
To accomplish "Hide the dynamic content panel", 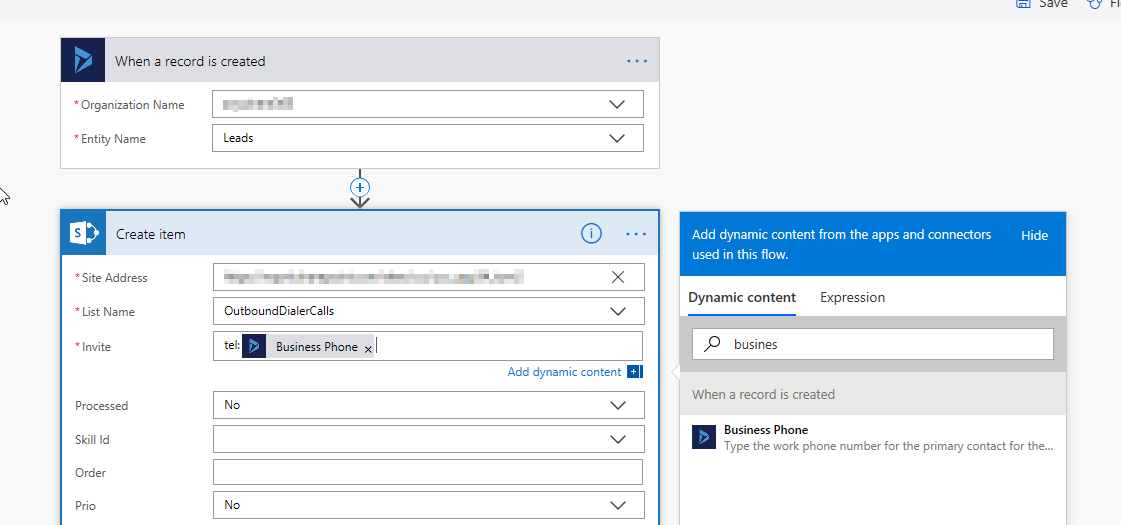I will [x=1034, y=235].
